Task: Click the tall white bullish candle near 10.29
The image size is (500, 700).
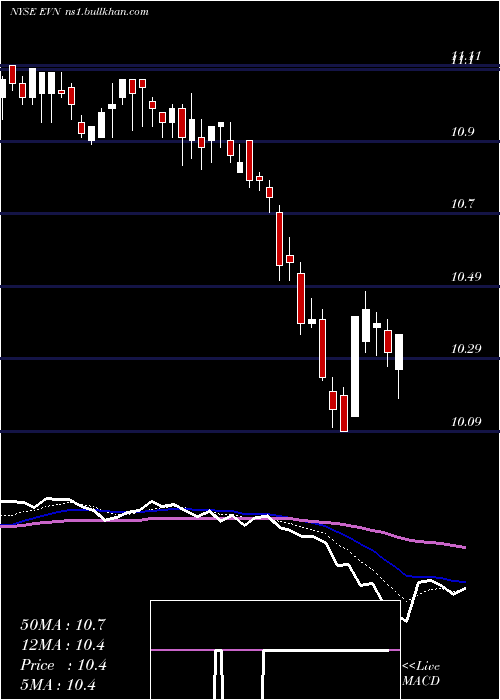Action: click(x=355, y=367)
